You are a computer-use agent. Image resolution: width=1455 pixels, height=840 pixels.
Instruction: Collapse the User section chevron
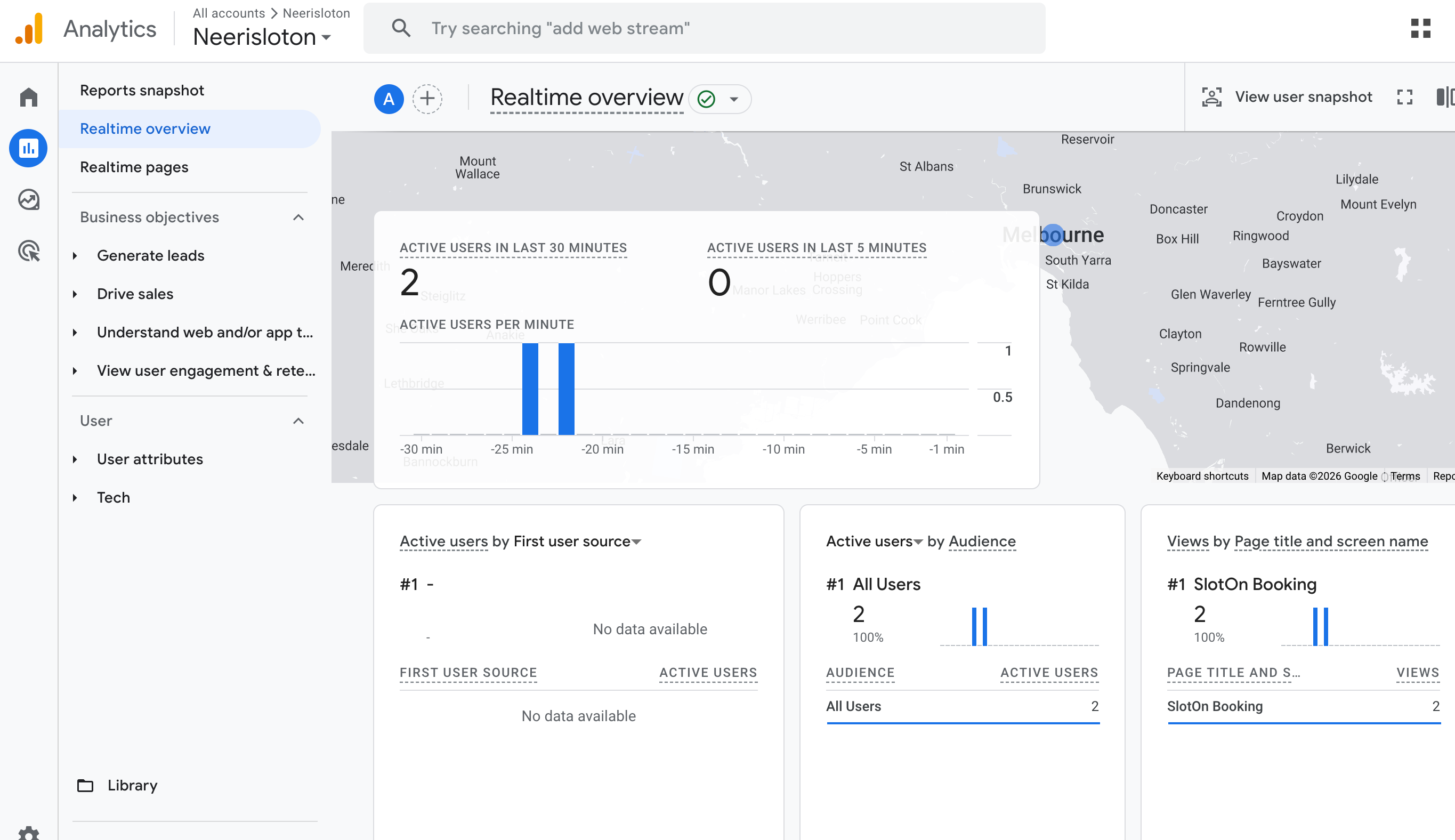click(x=298, y=421)
